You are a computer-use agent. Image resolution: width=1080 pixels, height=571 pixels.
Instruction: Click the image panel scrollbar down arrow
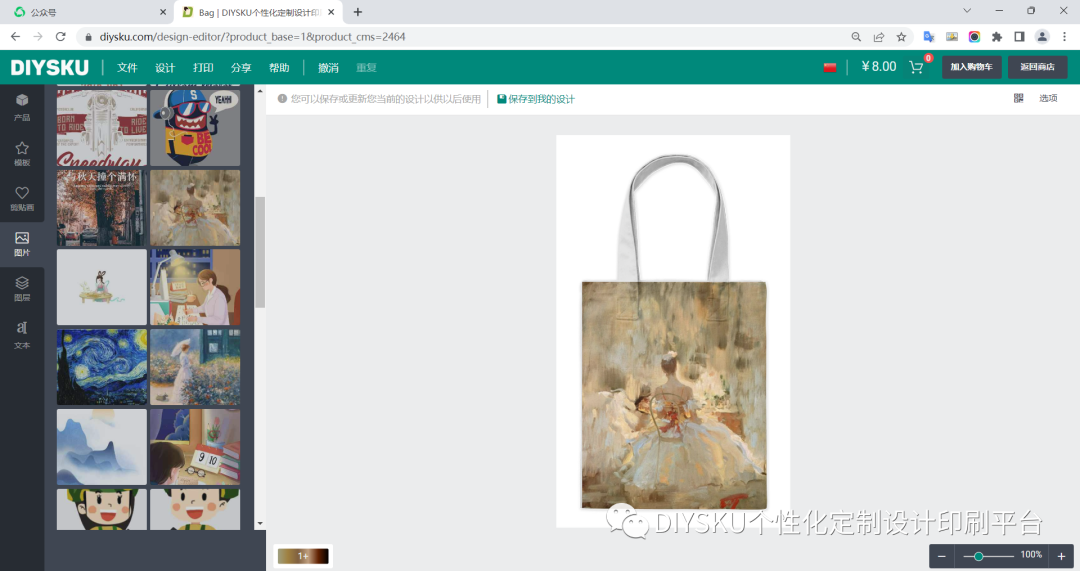click(x=260, y=523)
